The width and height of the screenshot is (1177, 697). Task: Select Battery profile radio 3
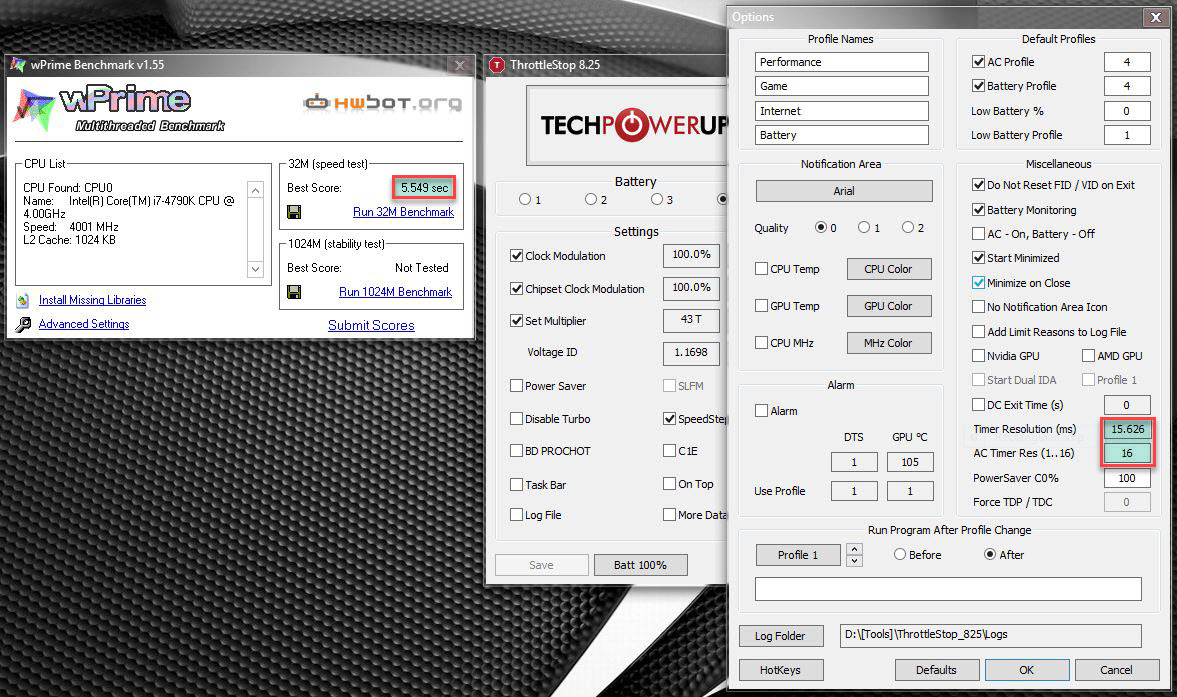click(657, 200)
